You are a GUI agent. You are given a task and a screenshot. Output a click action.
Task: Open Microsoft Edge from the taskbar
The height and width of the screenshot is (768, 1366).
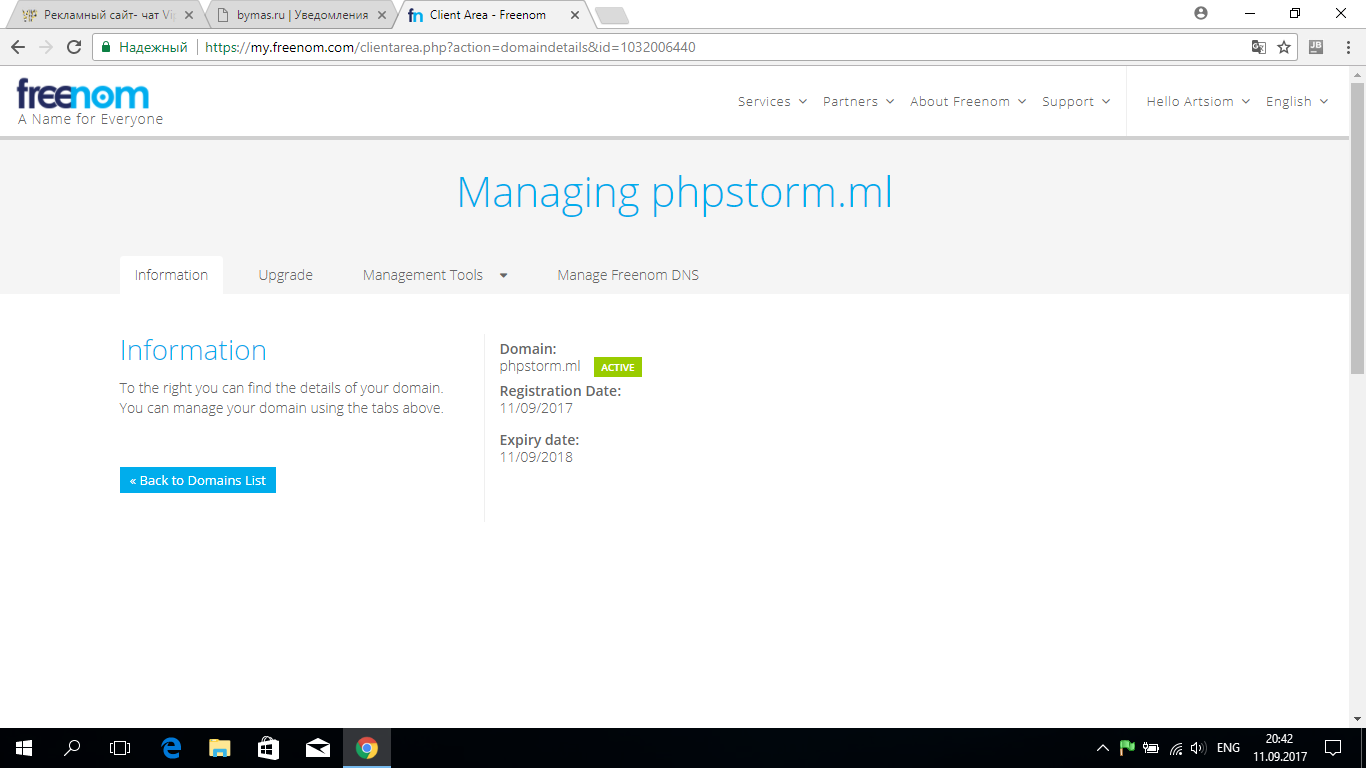pyautogui.click(x=171, y=747)
